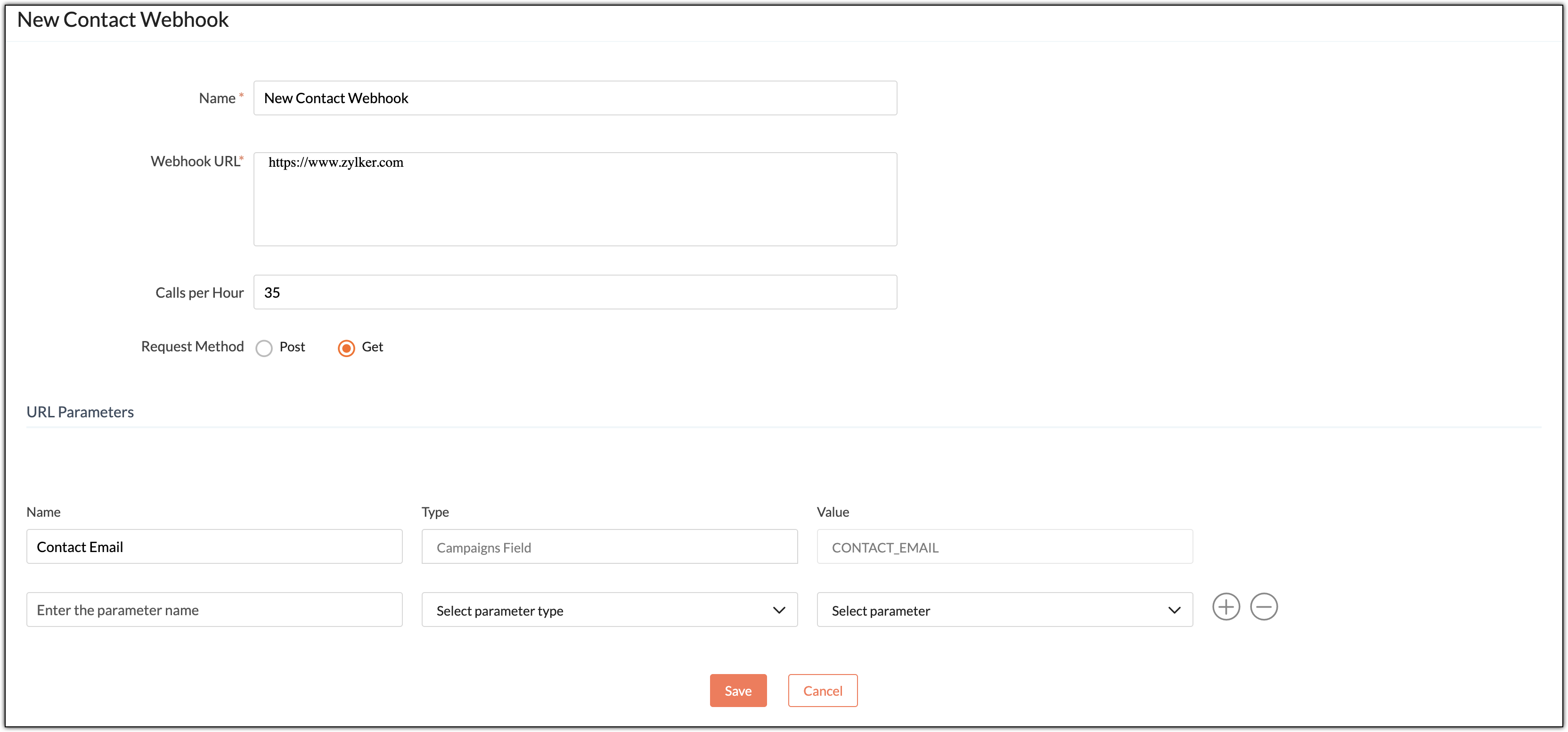Click inside the Name field
1568x732 pixels.
pyautogui.click(x=575, y=98)
